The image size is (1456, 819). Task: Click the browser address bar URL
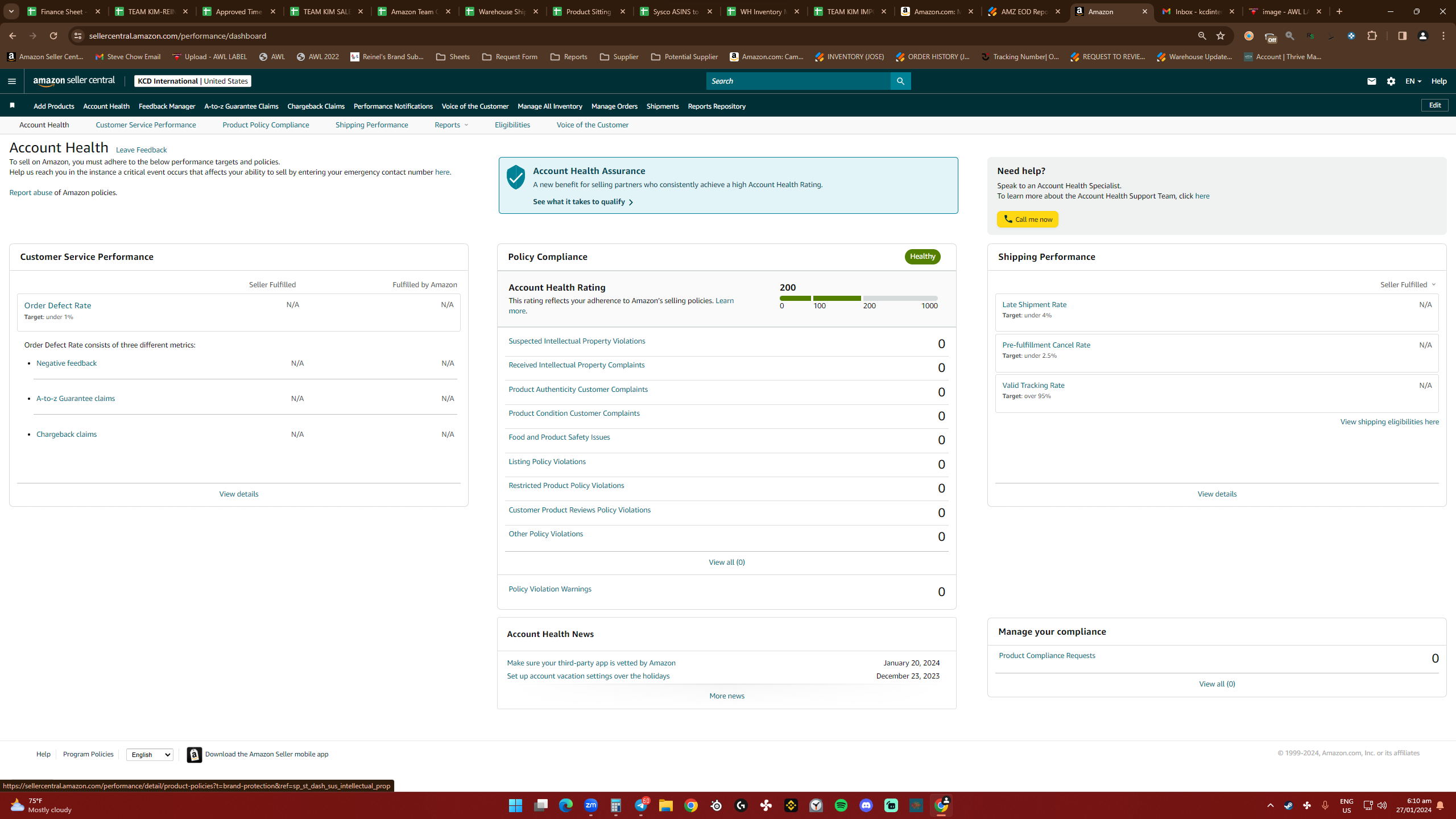pos(177,36)
